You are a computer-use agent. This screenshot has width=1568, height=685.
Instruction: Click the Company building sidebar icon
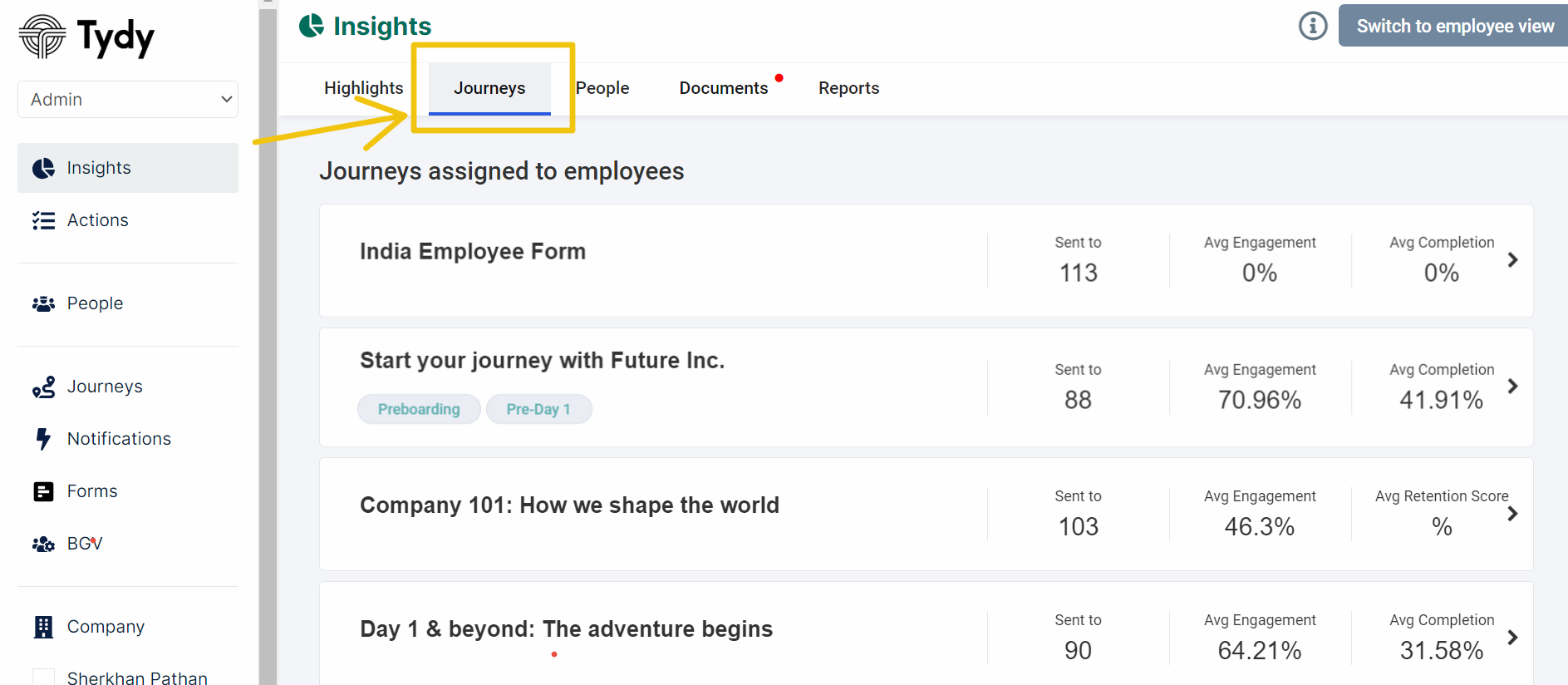tap(43, 627)
